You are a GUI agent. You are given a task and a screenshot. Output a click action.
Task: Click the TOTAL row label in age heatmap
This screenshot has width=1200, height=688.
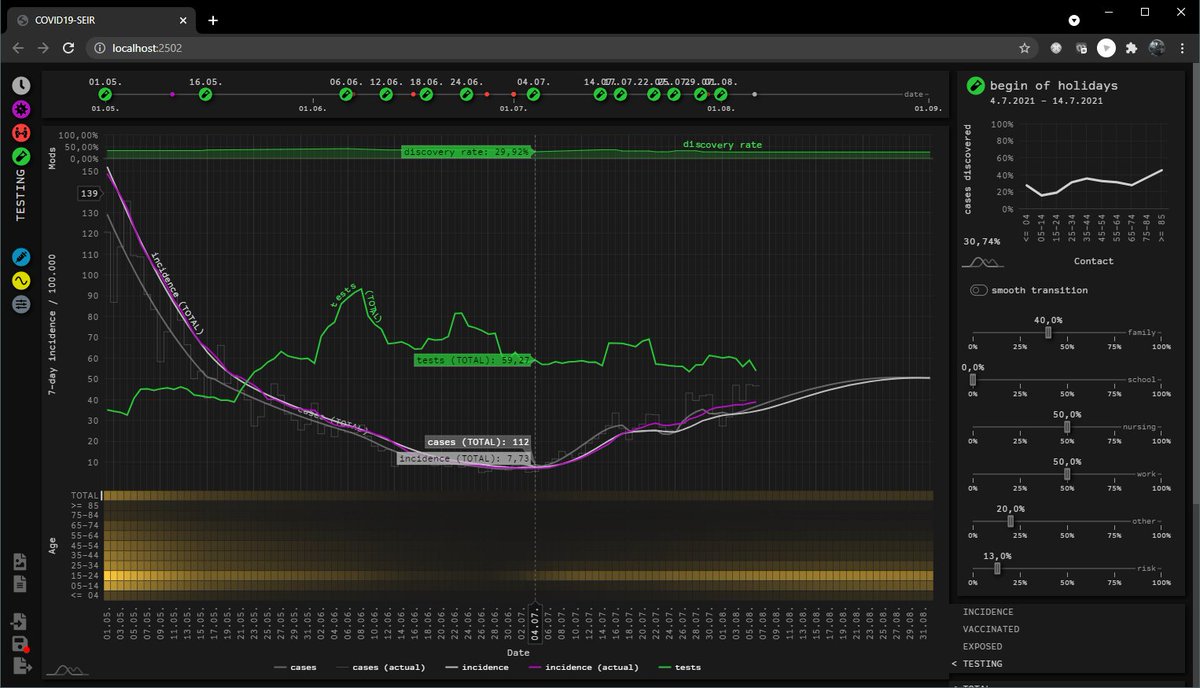tap(85, 495)
